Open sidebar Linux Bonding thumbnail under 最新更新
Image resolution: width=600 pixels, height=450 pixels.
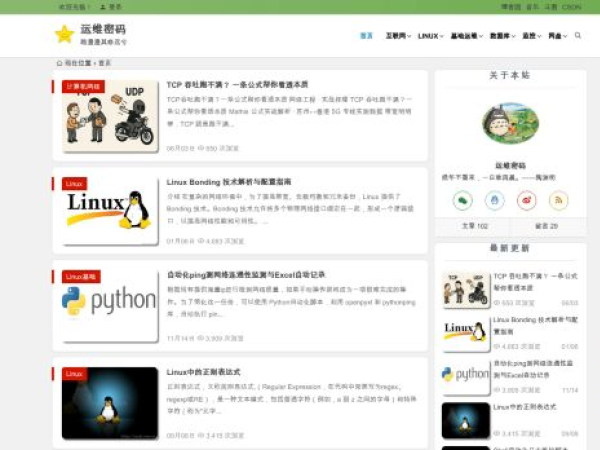coord(466,333)
